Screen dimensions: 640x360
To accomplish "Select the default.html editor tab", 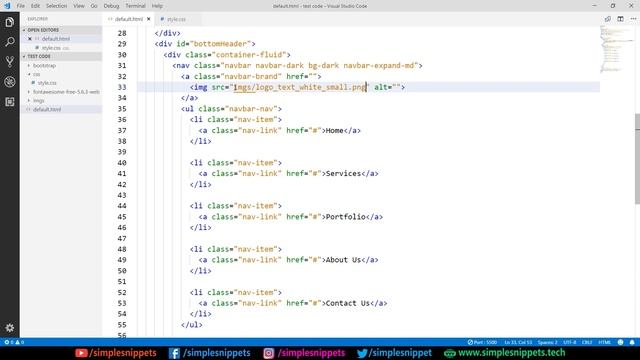I will [129, 19].
